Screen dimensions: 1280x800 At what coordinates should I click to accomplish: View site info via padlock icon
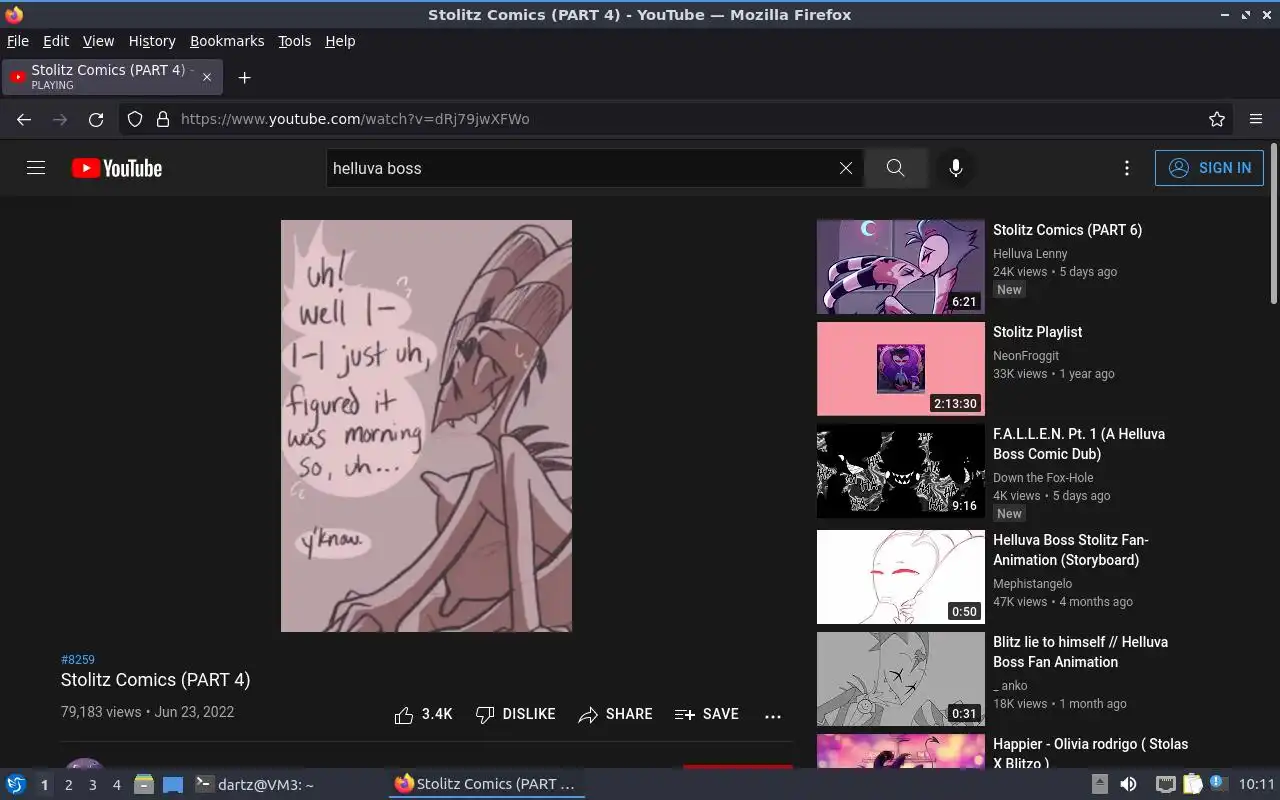pyautogui.click(x=163, y=119)
